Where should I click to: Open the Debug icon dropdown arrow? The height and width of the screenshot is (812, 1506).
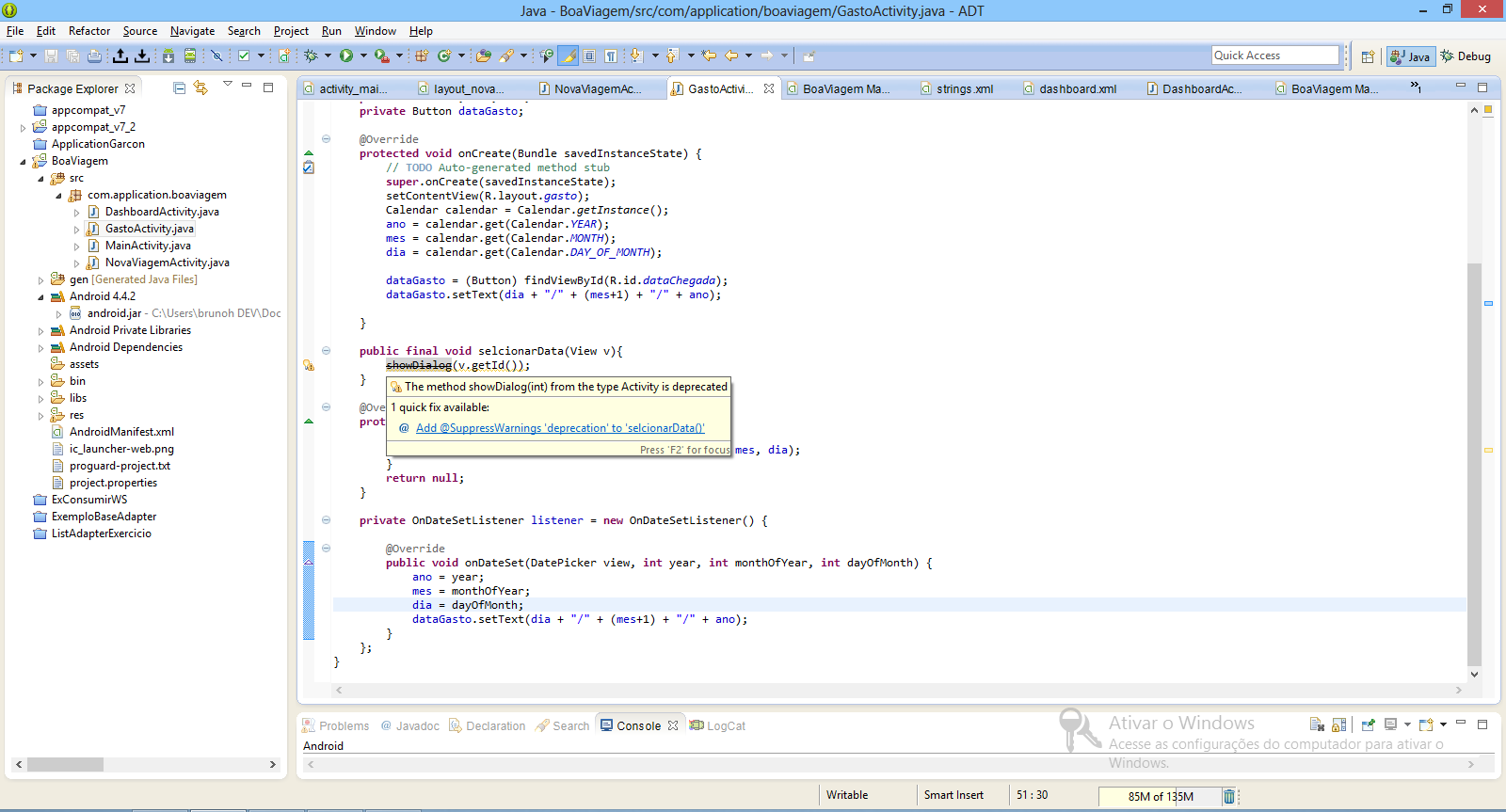pos(328,56)
